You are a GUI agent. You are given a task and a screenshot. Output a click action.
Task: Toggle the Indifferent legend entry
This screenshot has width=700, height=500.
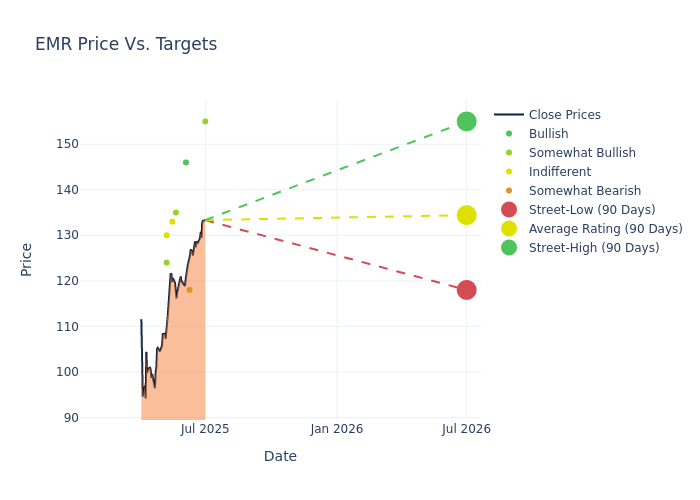click(x=559, y=172)
